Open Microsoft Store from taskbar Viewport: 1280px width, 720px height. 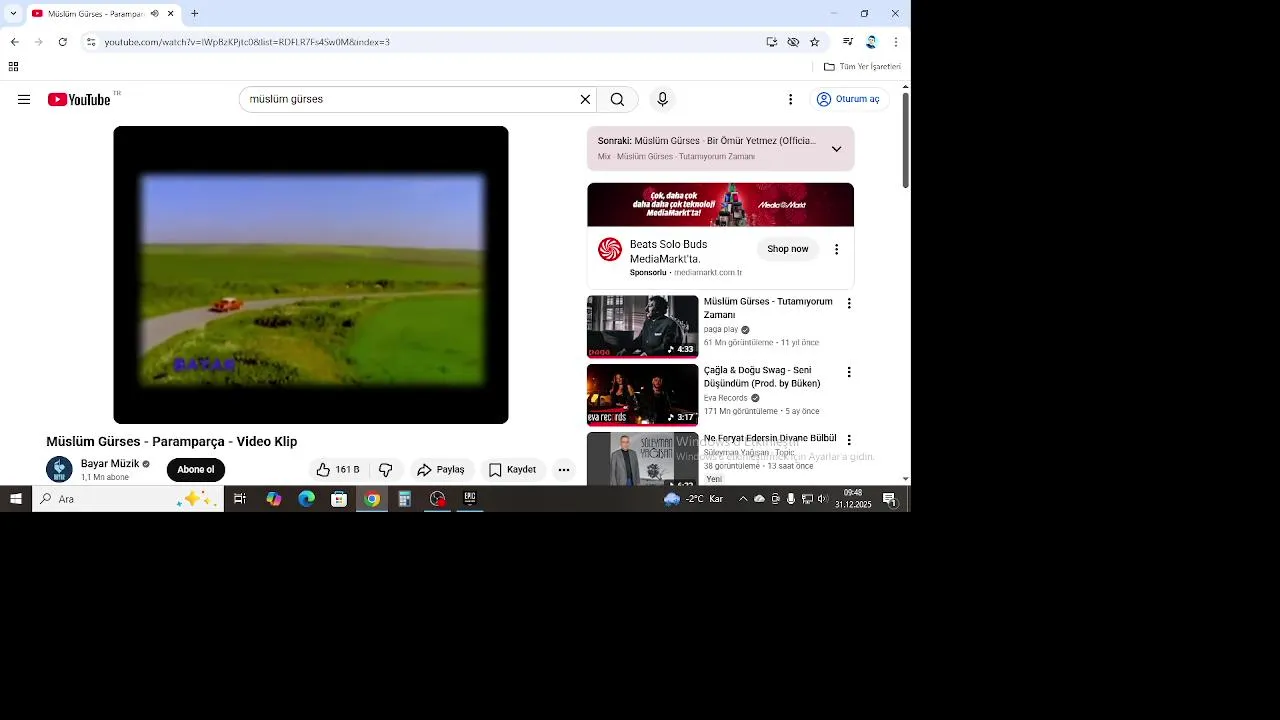339,499
